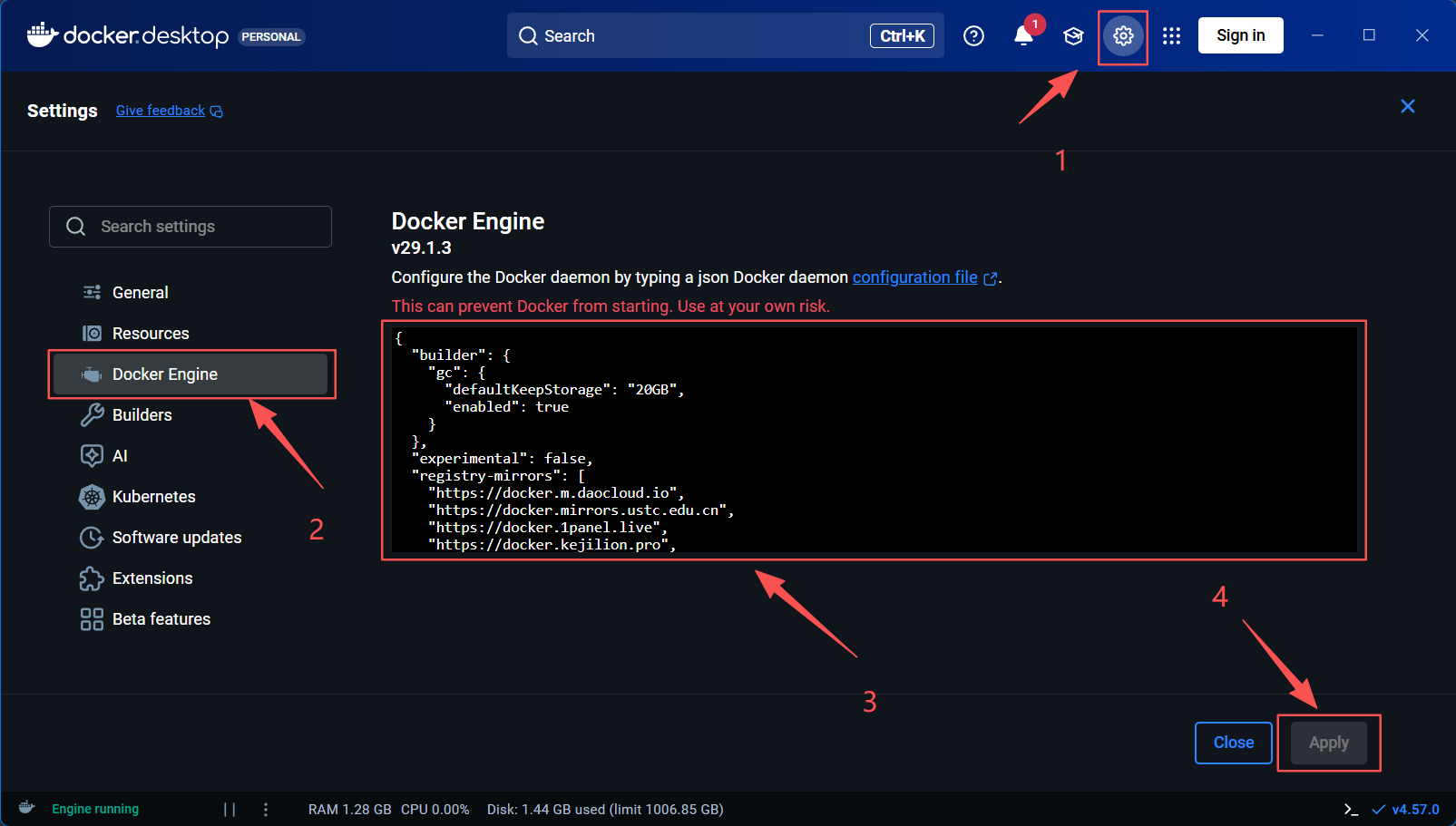Click the v29.1.3 engine version text
1456x826 pixels.
tap(421, 248)
